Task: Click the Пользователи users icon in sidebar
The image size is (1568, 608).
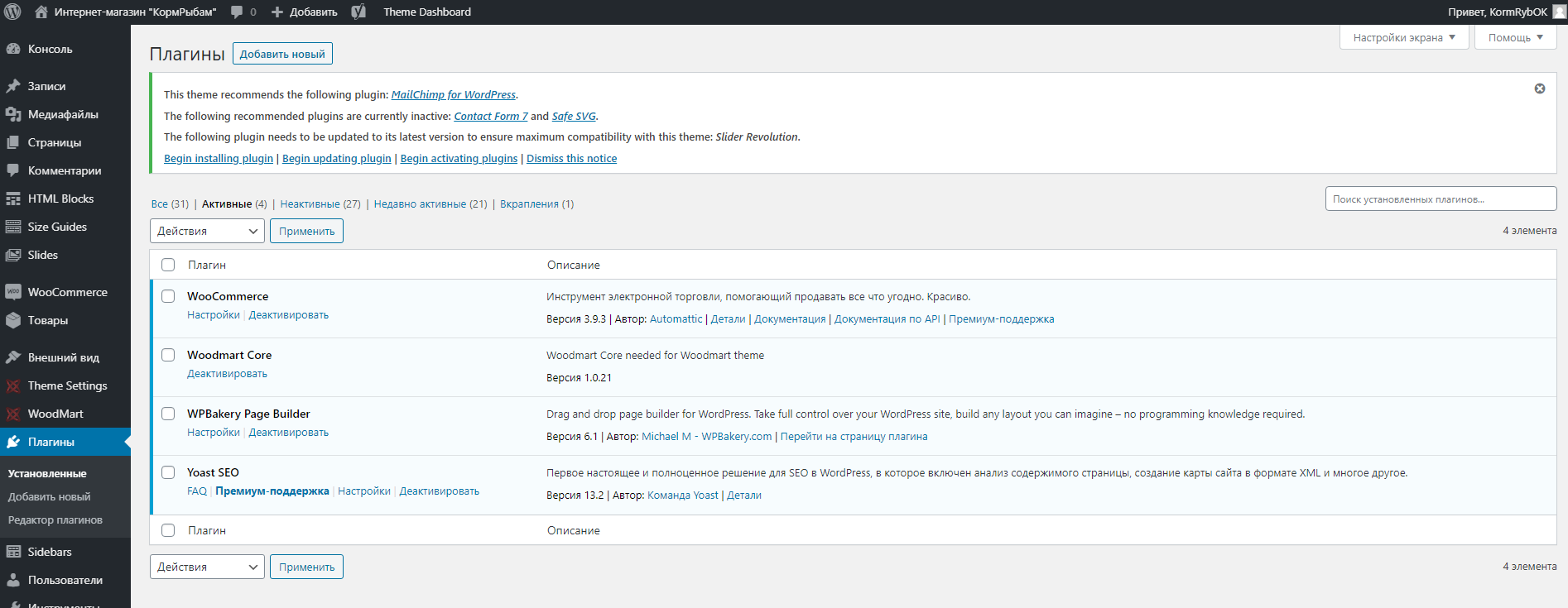Action: click(x=13, y=580)
